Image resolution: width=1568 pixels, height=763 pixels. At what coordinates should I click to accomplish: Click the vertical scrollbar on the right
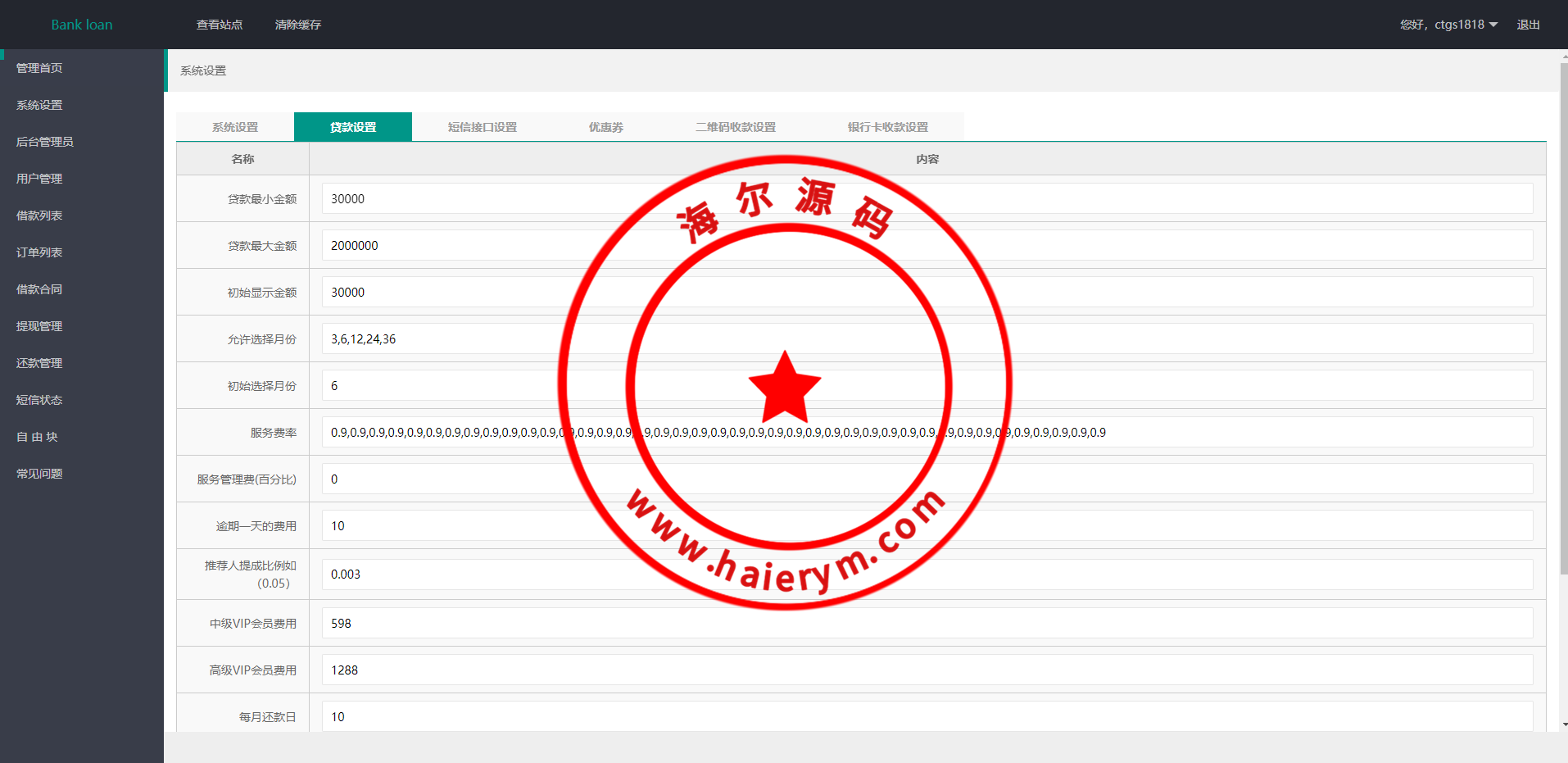point(1564,320)
